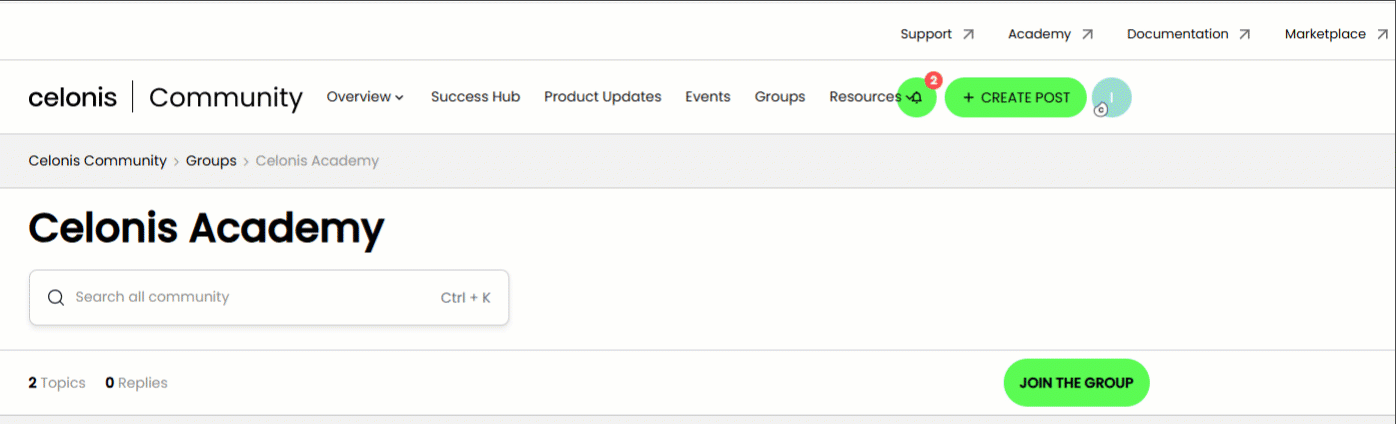Screen dimensions: 1396x424
Task: Focus the Search all community field
Action: coord(269,297)
